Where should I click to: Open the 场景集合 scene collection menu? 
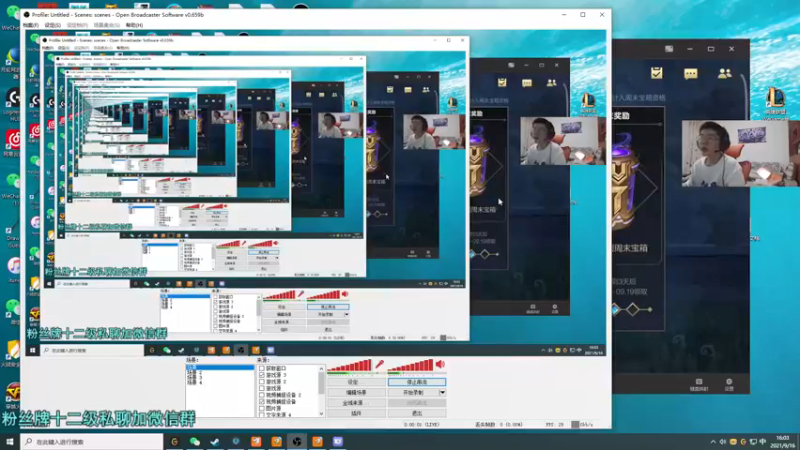click(107, 25)
